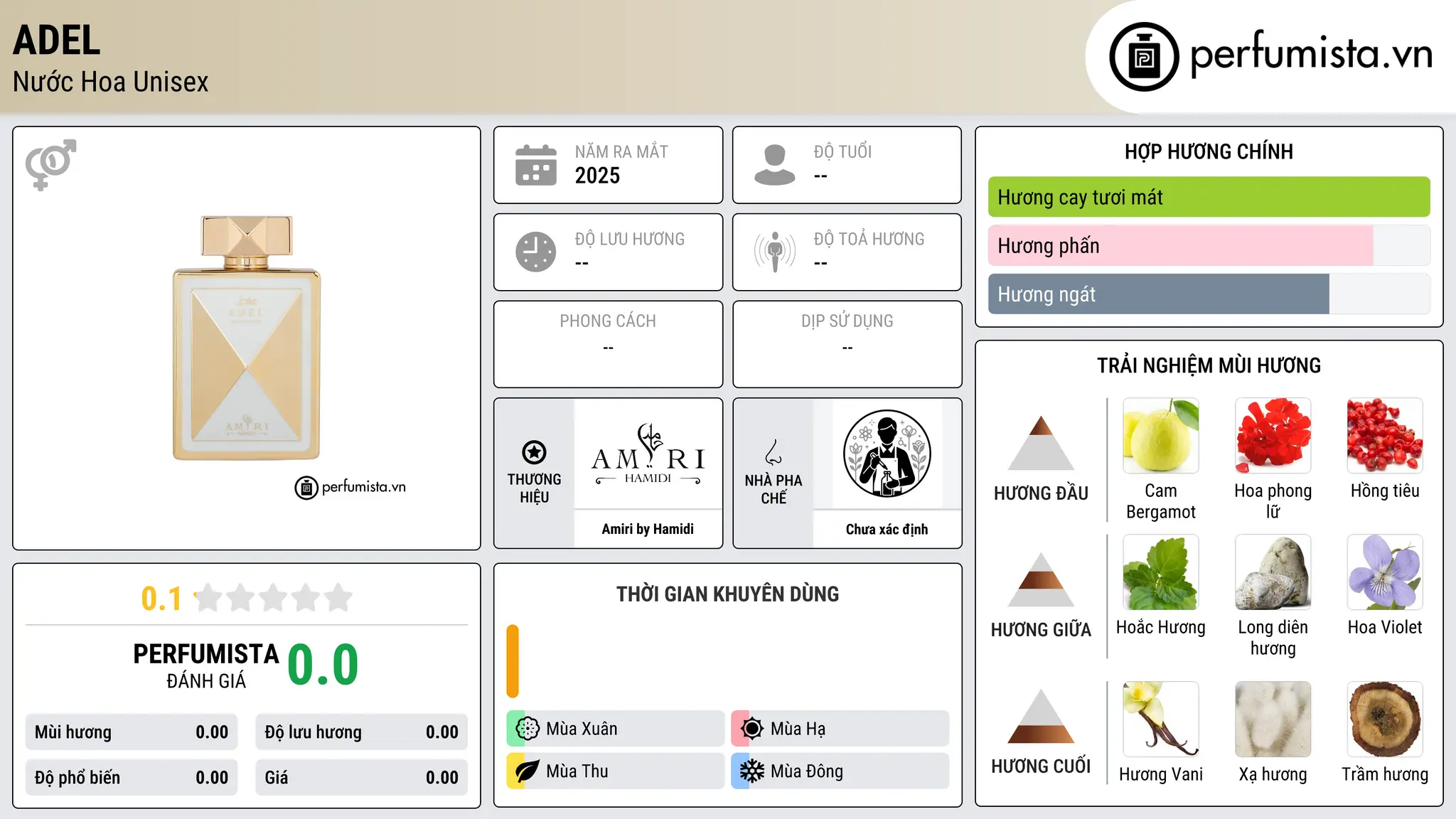Click the five-star rating row

(274, 598)
